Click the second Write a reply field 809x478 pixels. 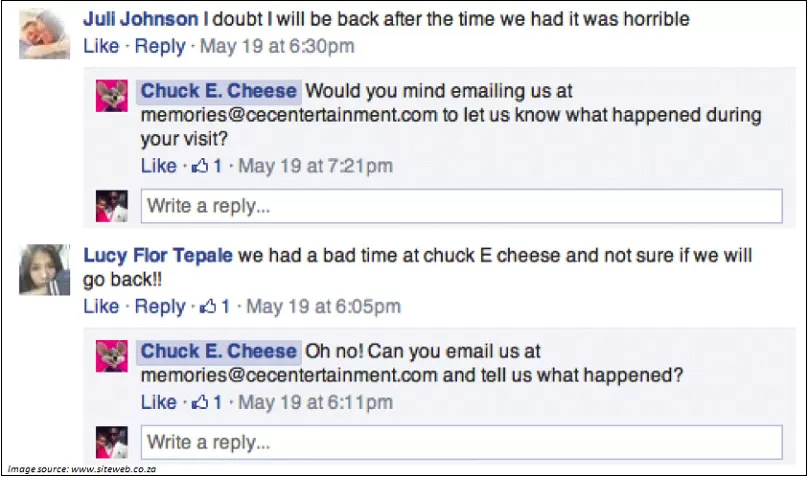[461, 442]
